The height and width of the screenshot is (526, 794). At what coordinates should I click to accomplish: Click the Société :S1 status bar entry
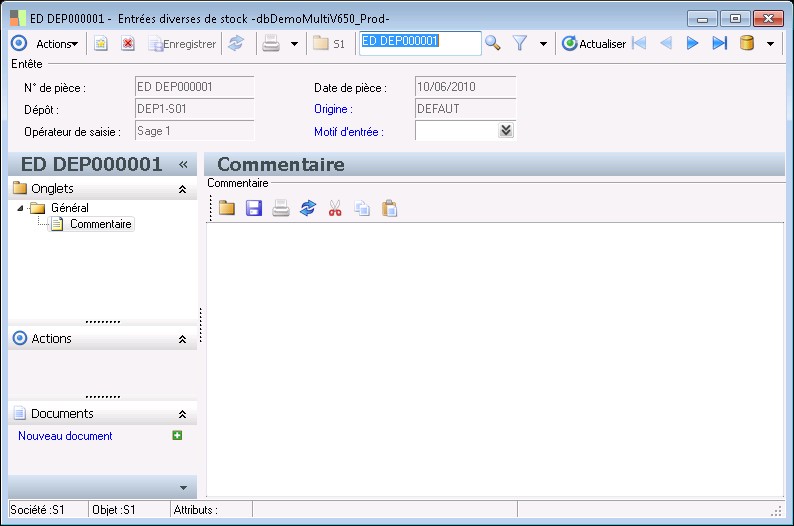(48, 510)
